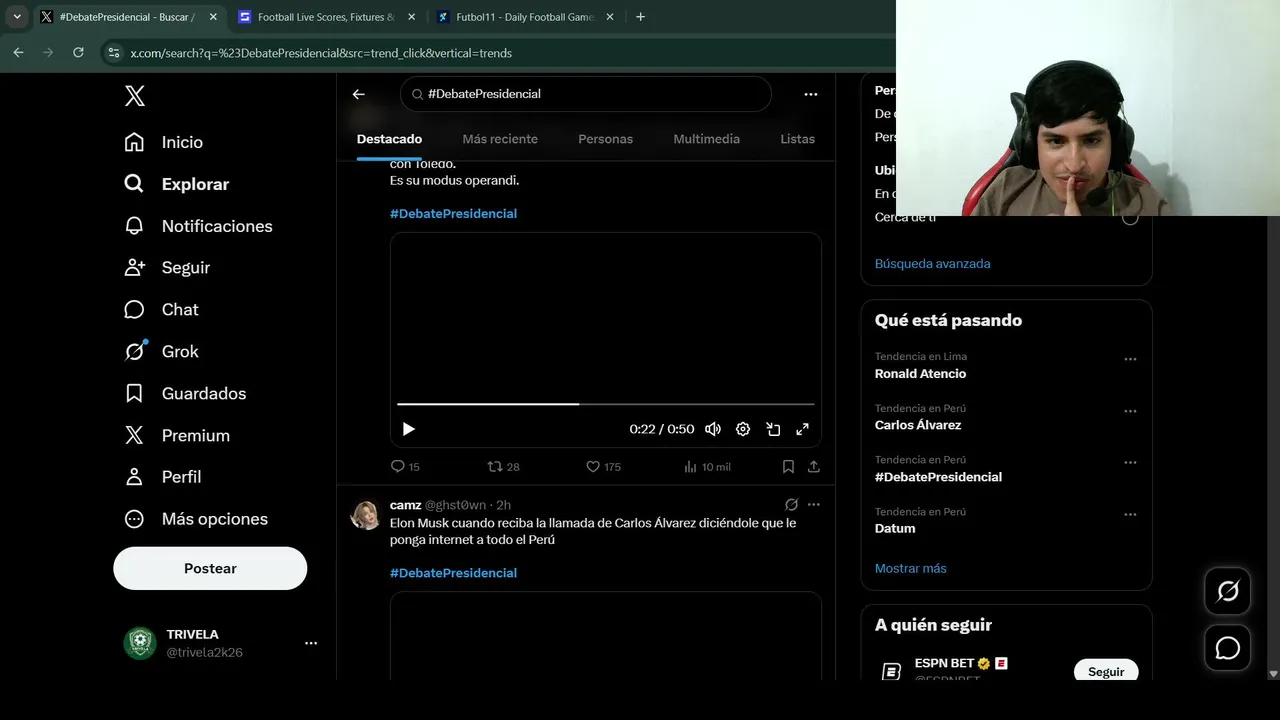Open options for Carlos Álvarez trend
The image size is (1280, 720).
pyautogui.click(x=1130, y=411)
